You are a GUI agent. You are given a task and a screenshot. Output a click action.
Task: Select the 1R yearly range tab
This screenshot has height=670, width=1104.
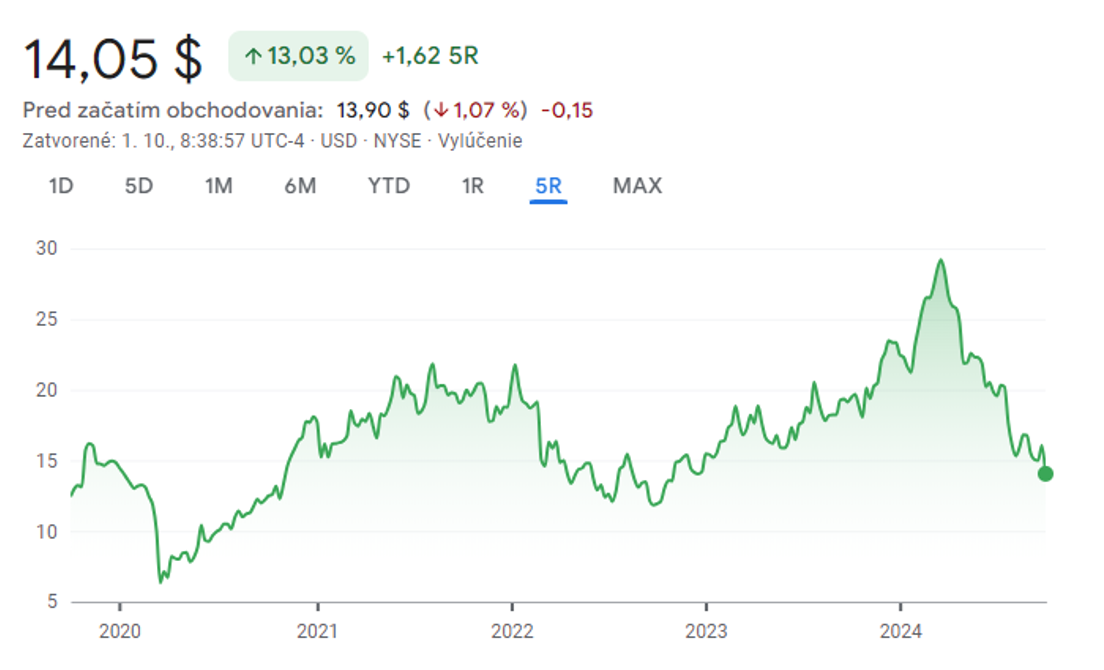(472, 186)
